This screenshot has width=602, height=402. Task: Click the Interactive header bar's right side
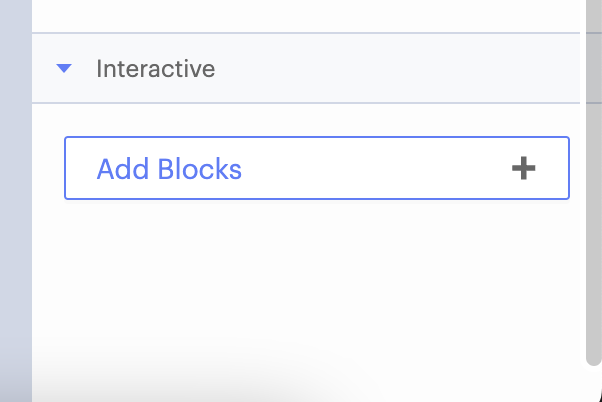(500, 69)
